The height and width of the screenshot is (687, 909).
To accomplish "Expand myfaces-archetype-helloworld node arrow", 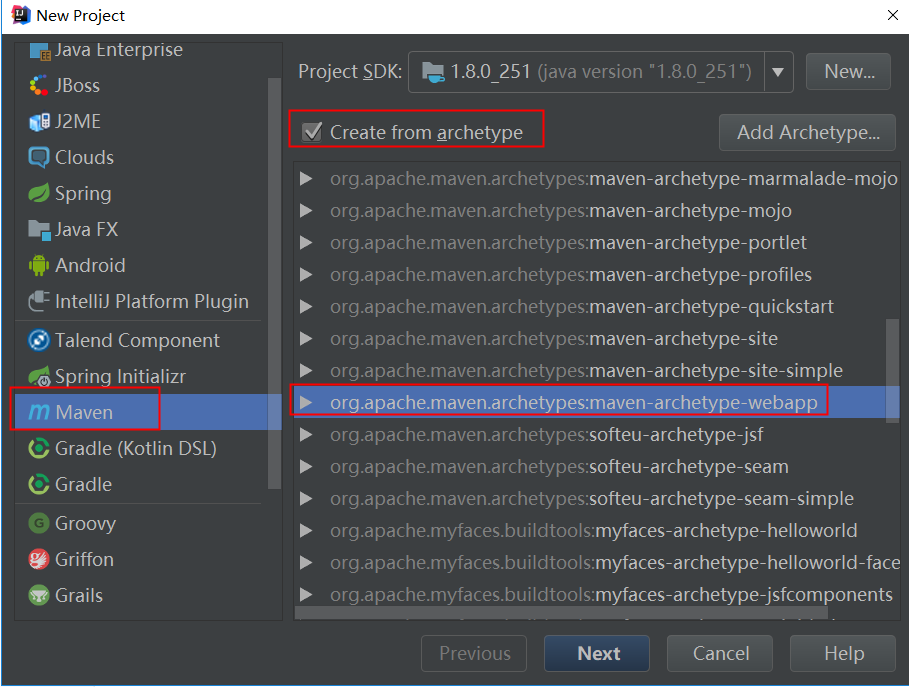I will point(306,530).
